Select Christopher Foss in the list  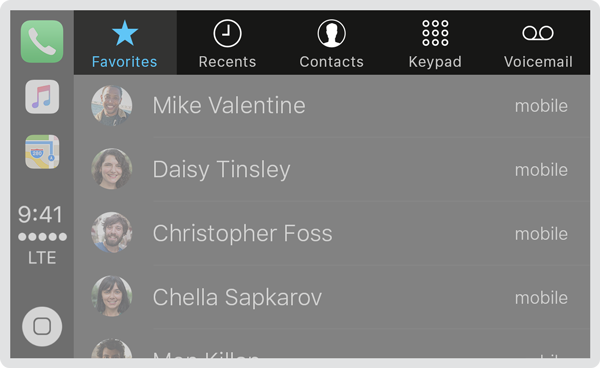pyautogui.click(x=332, y=233)
